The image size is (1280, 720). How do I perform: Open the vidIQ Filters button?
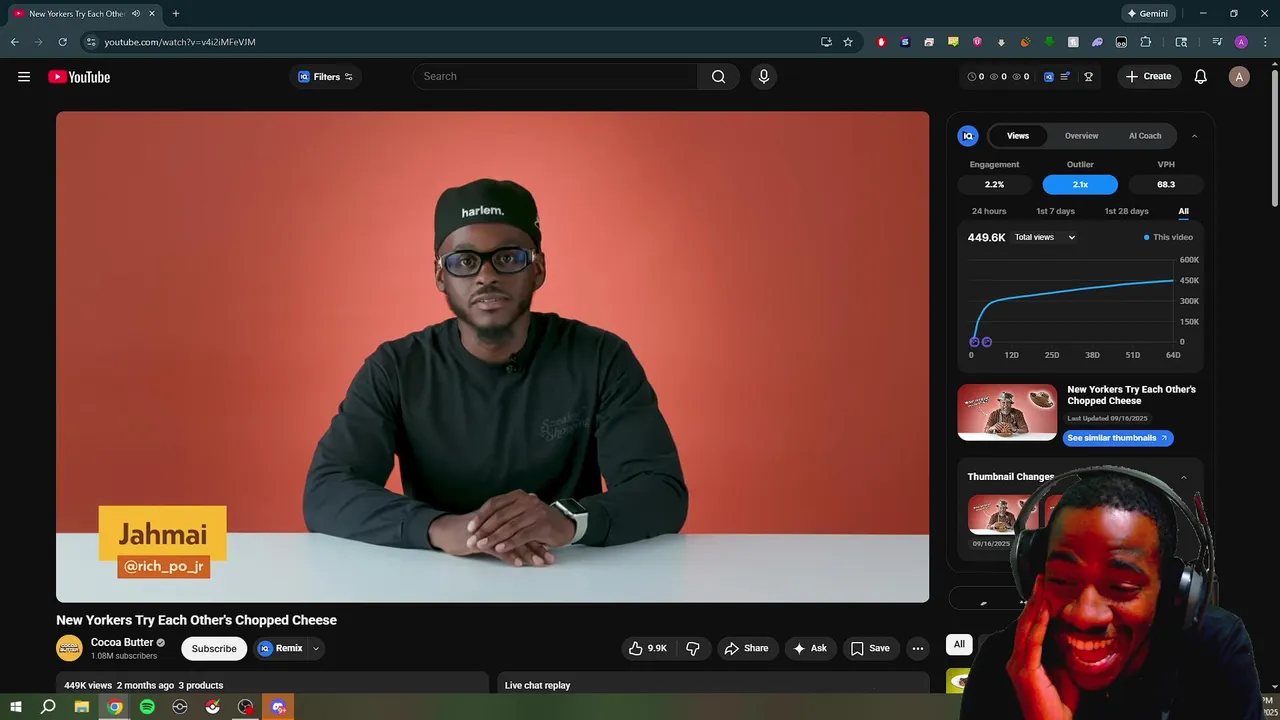click(x=325, y=77)
